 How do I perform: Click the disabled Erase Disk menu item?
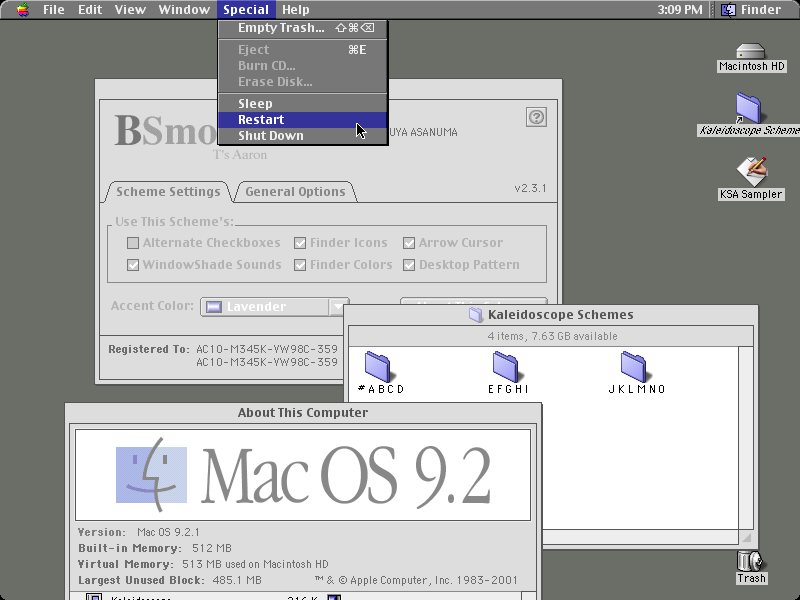(303, 82)
